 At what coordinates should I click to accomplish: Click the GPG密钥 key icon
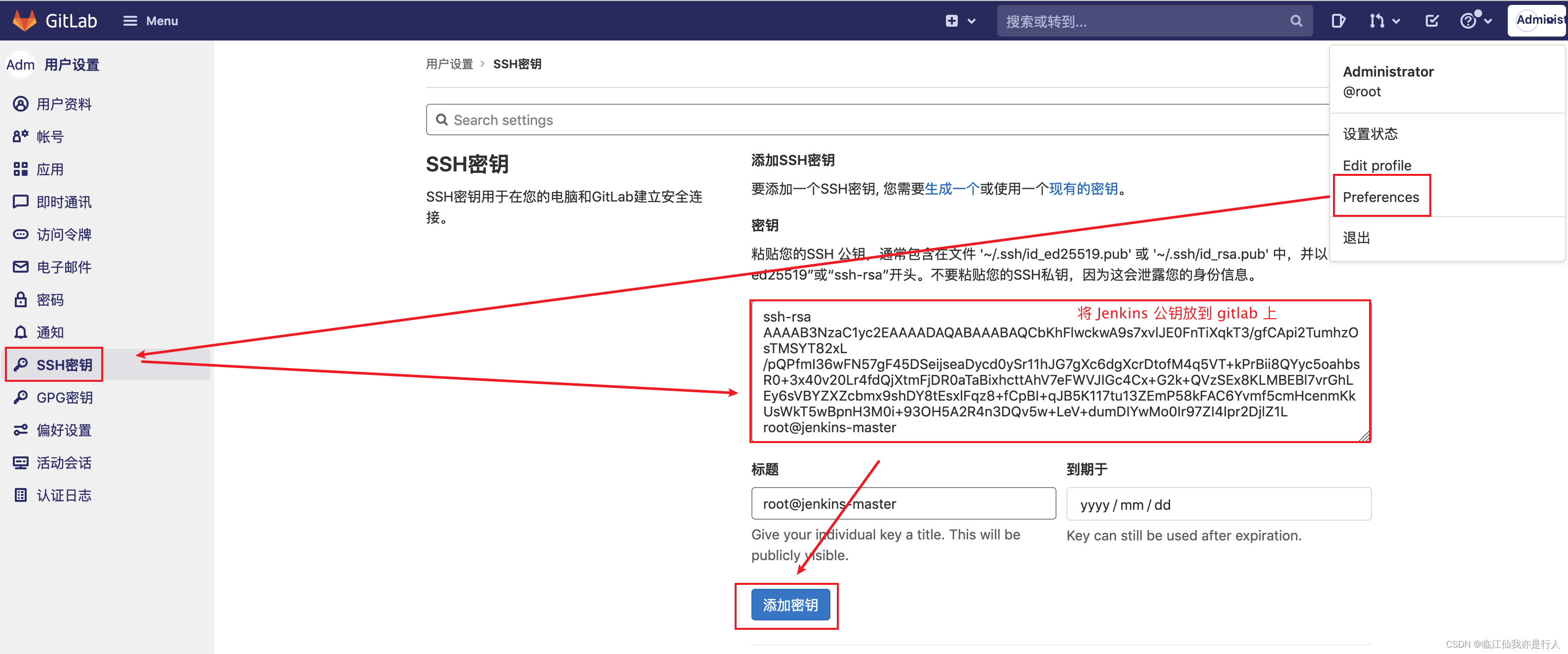(21, 397)
